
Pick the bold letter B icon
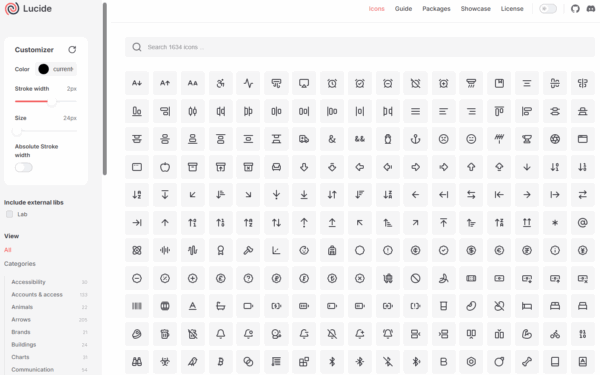point(443,362)
